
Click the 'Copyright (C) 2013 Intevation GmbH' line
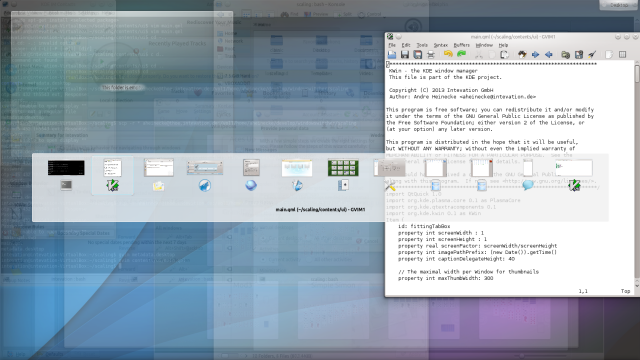click(x=441, y=90)
